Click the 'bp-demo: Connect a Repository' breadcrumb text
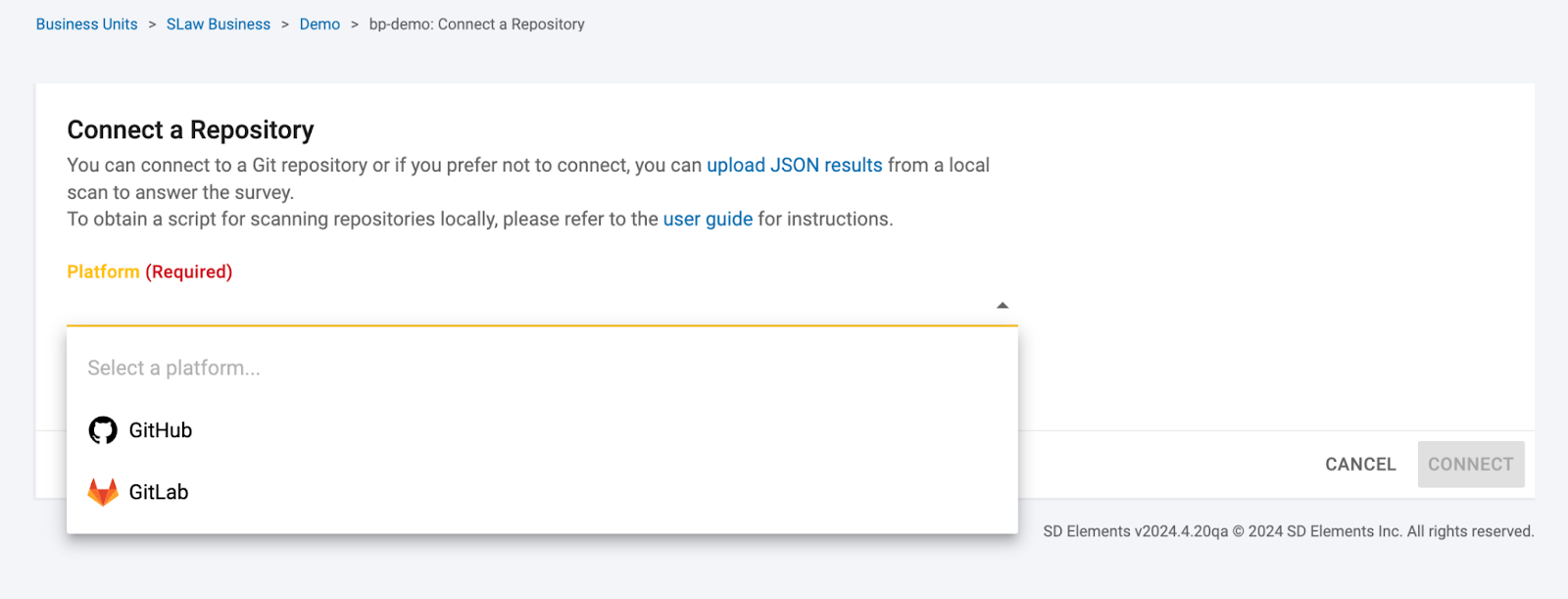 (x=476, y=25)
